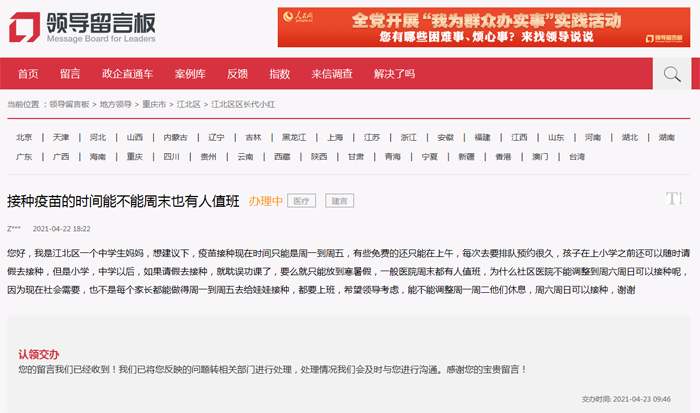The width and height of the screenshot is (700, 413).
Task: Click the 医疗 category tag
Action: pos(301,201)
